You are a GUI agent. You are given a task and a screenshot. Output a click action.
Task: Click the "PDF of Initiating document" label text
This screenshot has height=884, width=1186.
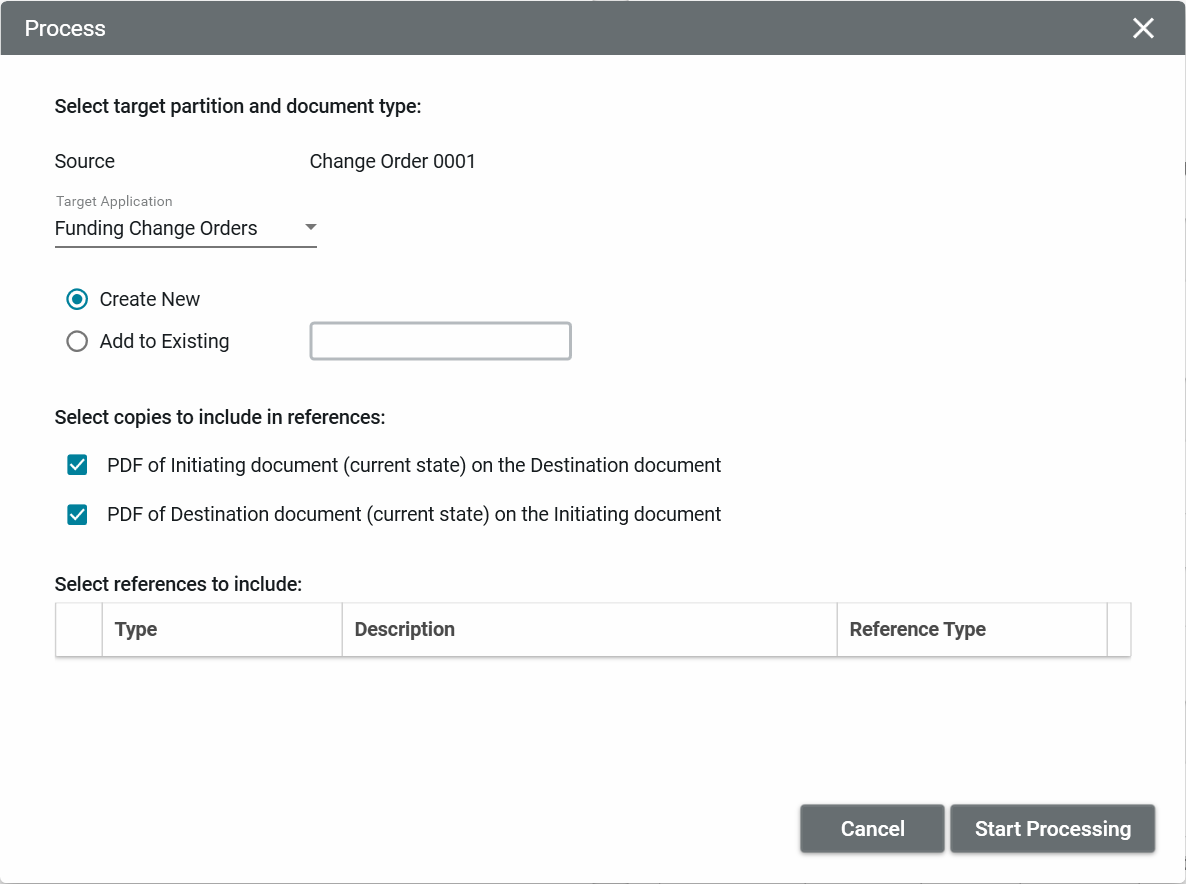(414, 465)
